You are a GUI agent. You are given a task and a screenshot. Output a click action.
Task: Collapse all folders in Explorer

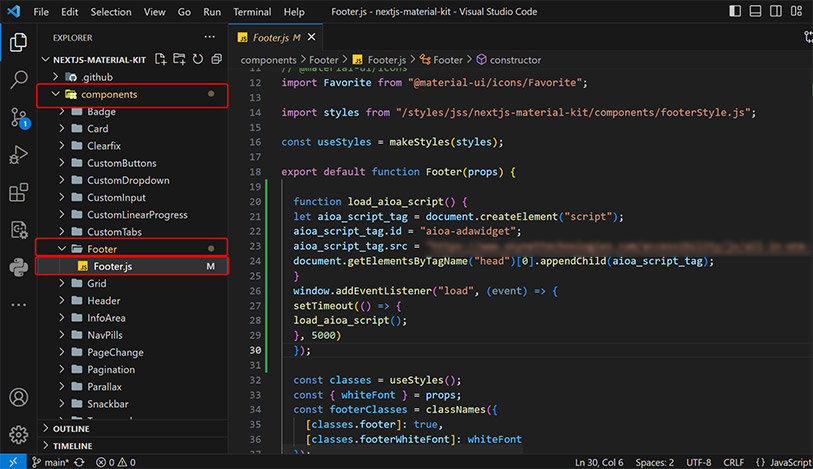click(217, 59)
